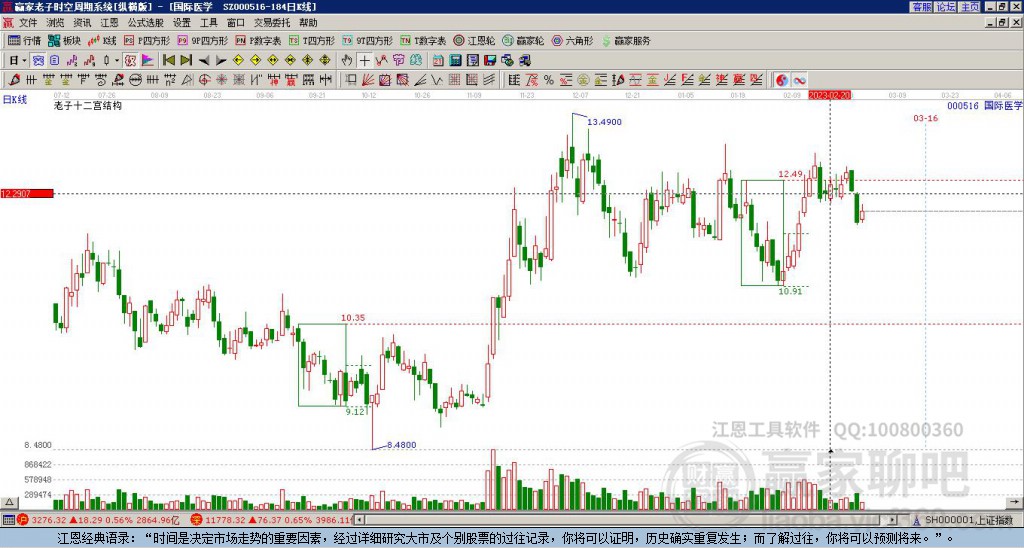Click the 客服 link in title bar

(921, 7)
